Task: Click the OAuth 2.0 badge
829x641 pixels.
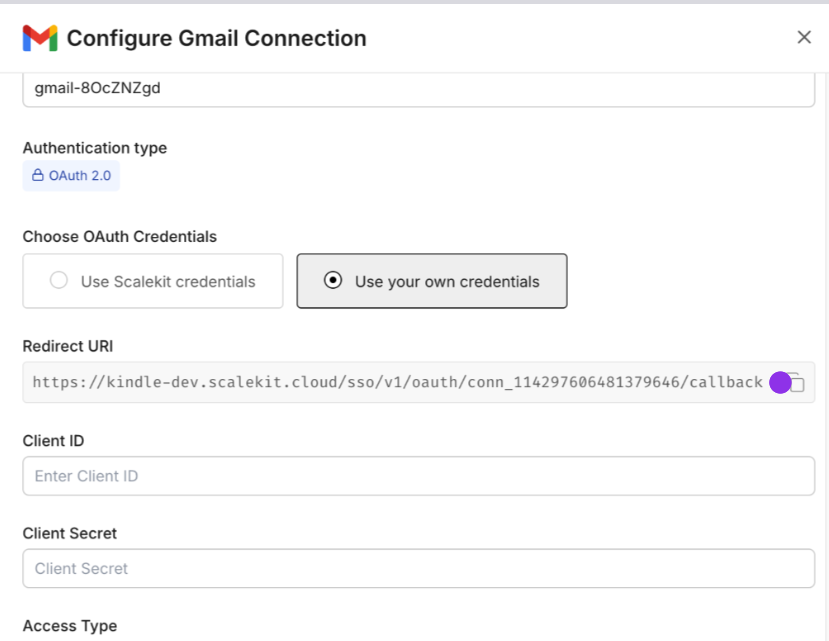Action: coord(70,174)
